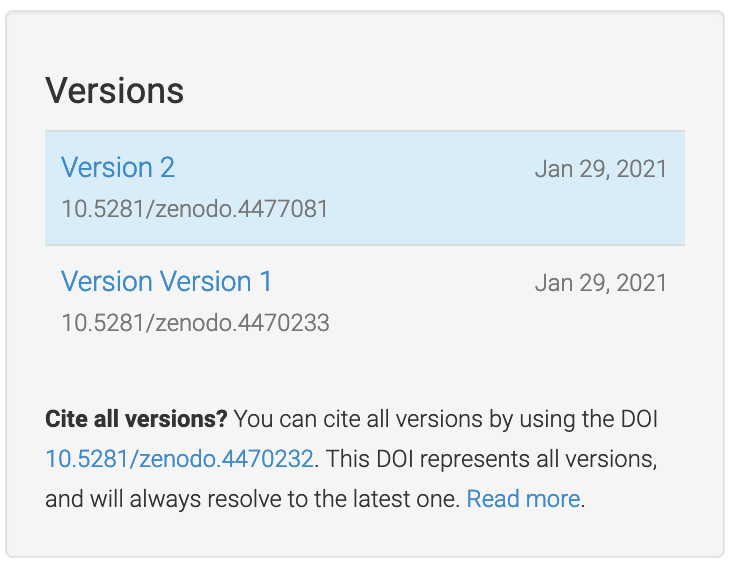Image resolution: width=740 pixels, height=568 pixels.
Task: Click the 'This DOI represents all versions' text
Action: [x=491, y=459]
